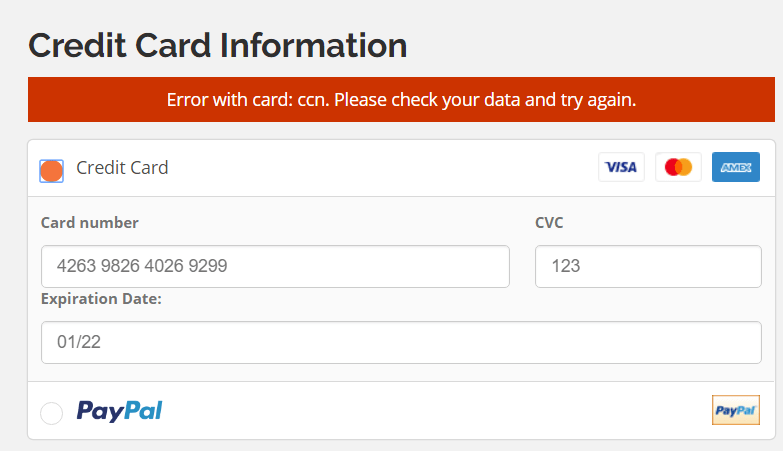Click the '123' CVC placeholder text
Image resolution: width=783 pixels, height=451 pixels.
(x=567, y=267)
